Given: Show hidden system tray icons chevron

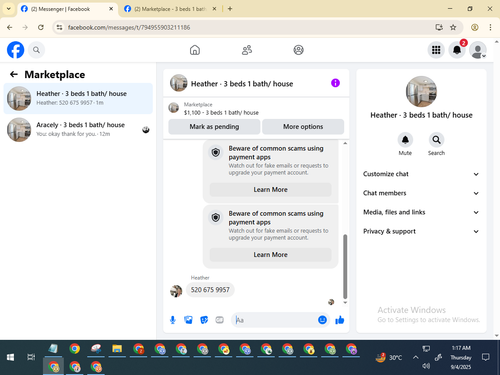Looking at the screenshot, I should click(415, 357).
